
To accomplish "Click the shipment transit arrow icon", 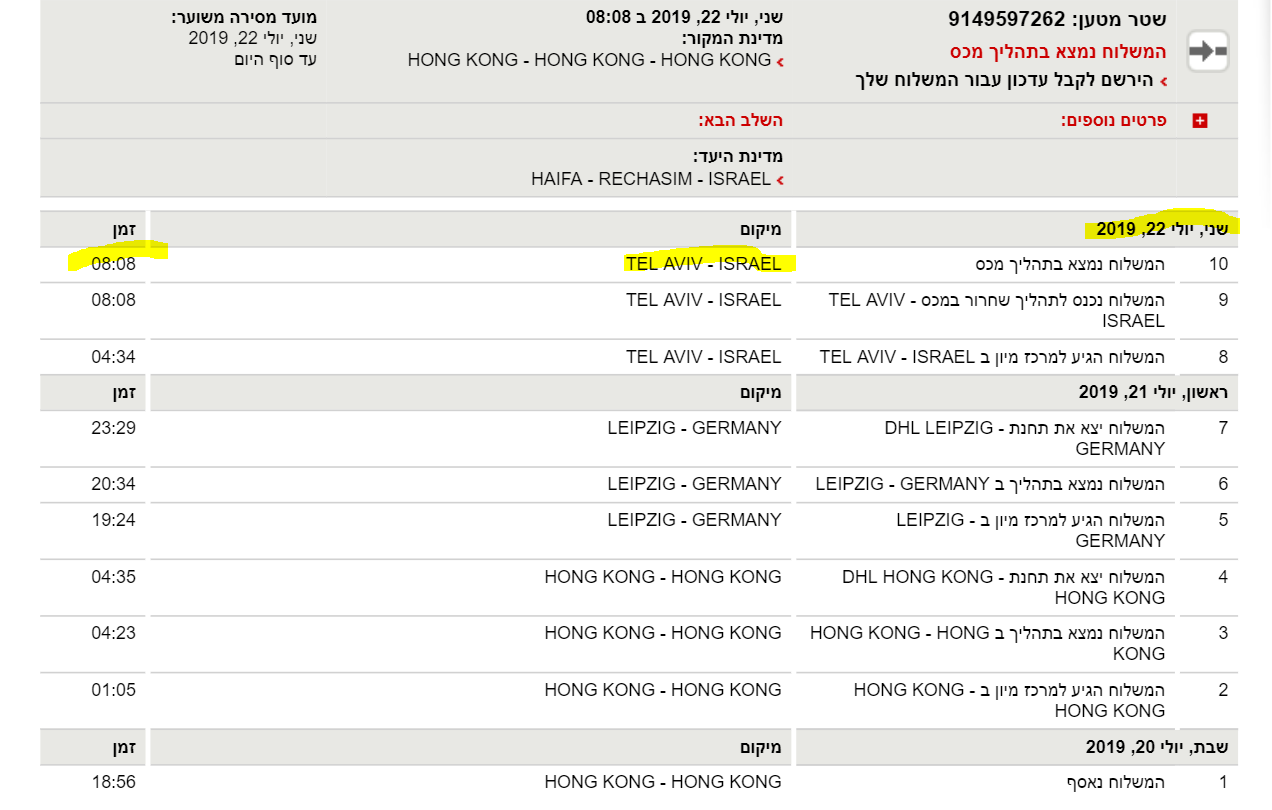I will (x=1207, y=52).
